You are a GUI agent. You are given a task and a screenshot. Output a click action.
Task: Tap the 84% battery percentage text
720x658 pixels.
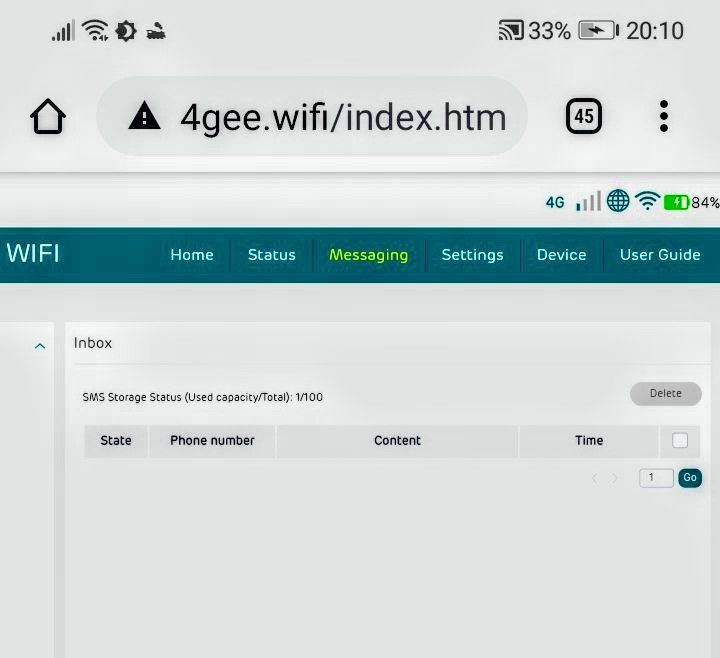(x=705, y=202)
